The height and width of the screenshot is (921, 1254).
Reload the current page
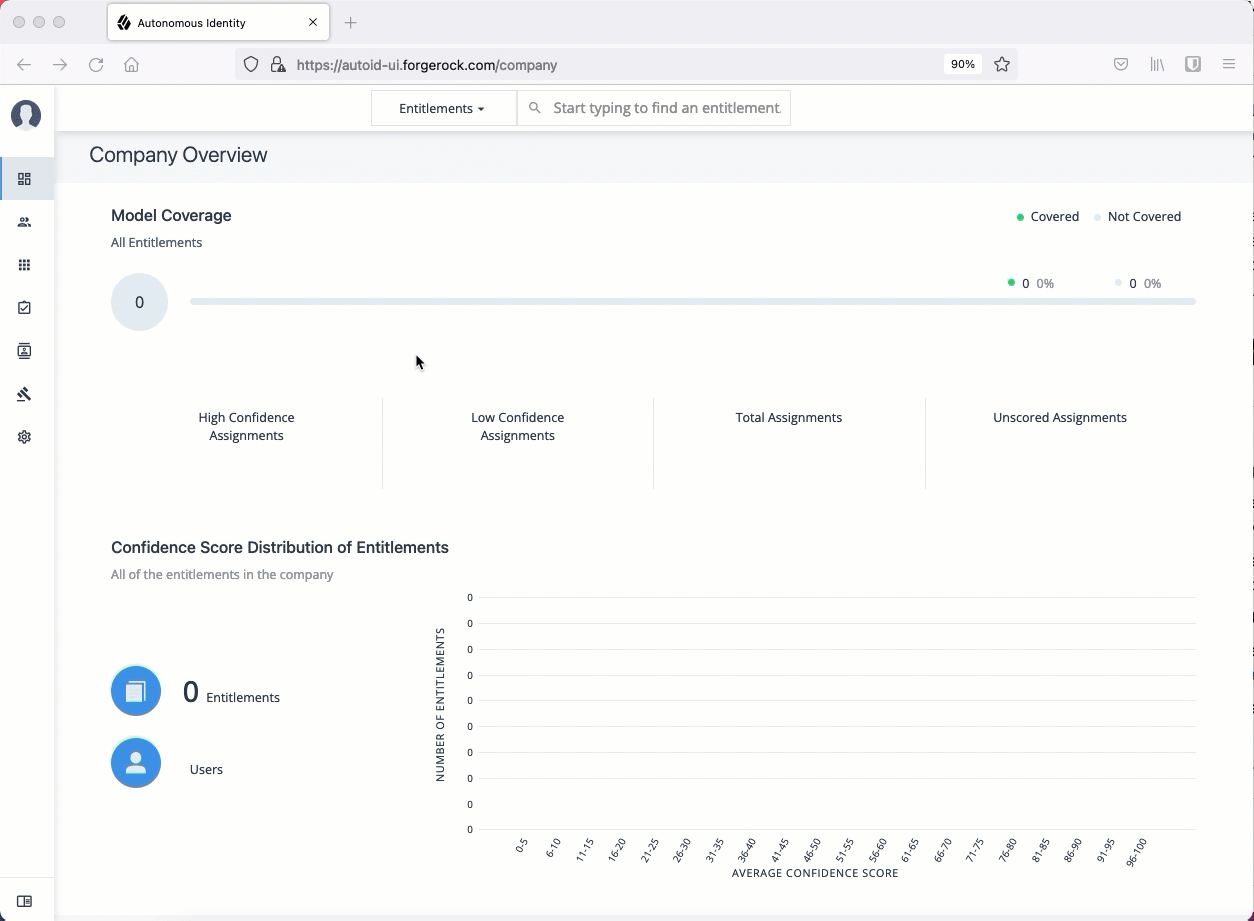(x=96, y=64)
